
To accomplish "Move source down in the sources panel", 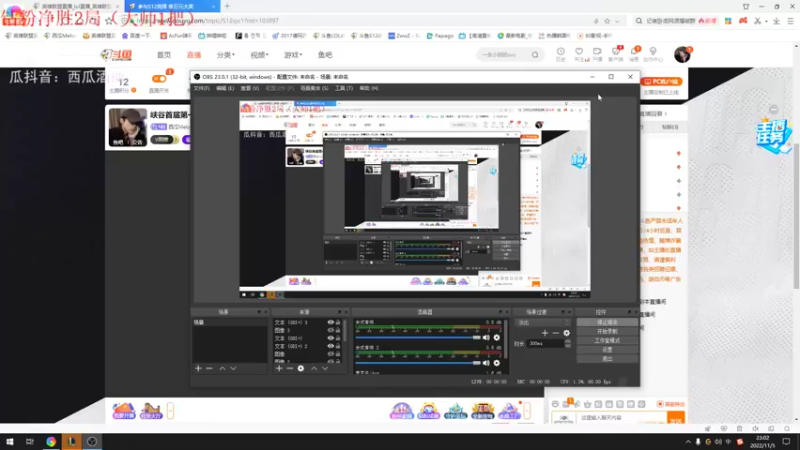I will [325, 368].
